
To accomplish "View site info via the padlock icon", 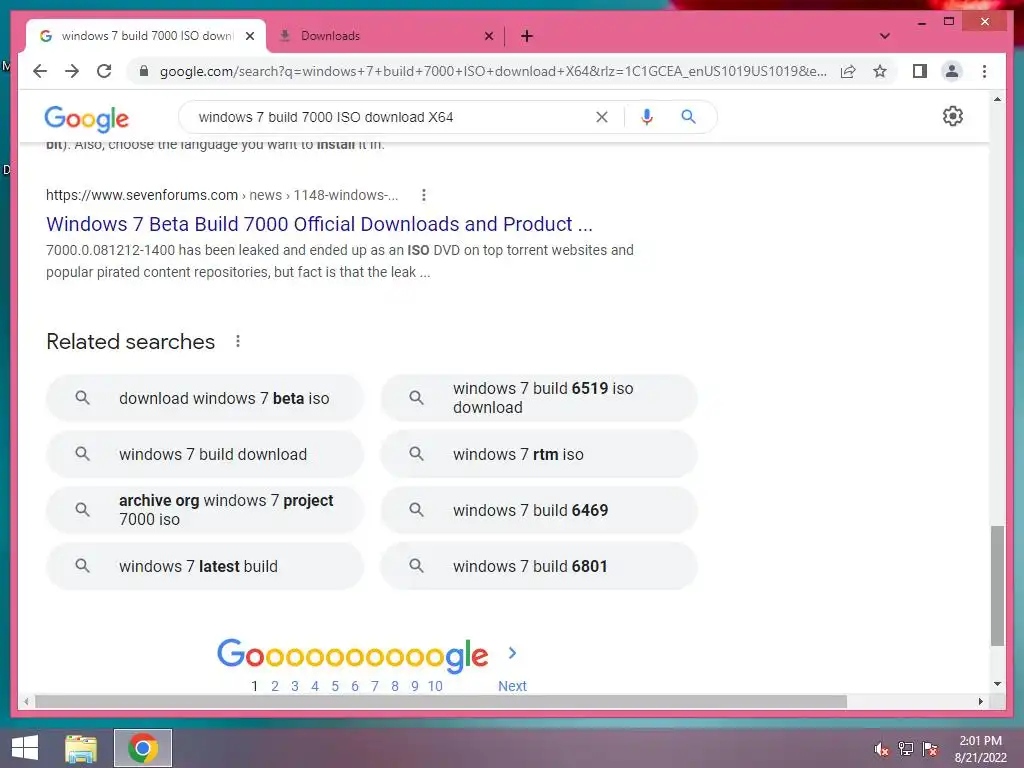I will coord(144,71).
